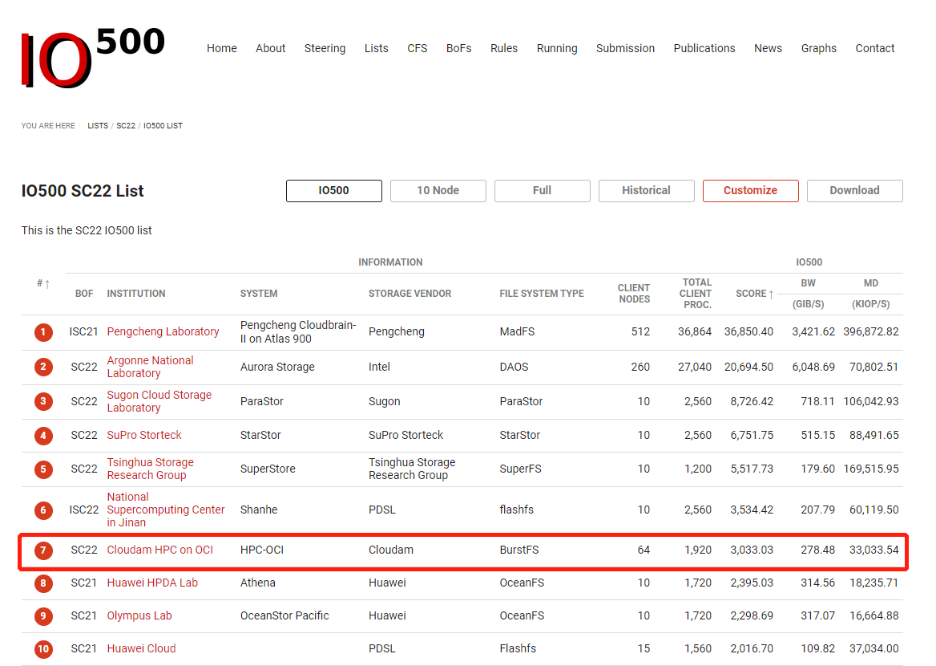This screenshot has height=666, width=936.
Task: Select BurstFS file system cell
Action: tap(519, 550)
